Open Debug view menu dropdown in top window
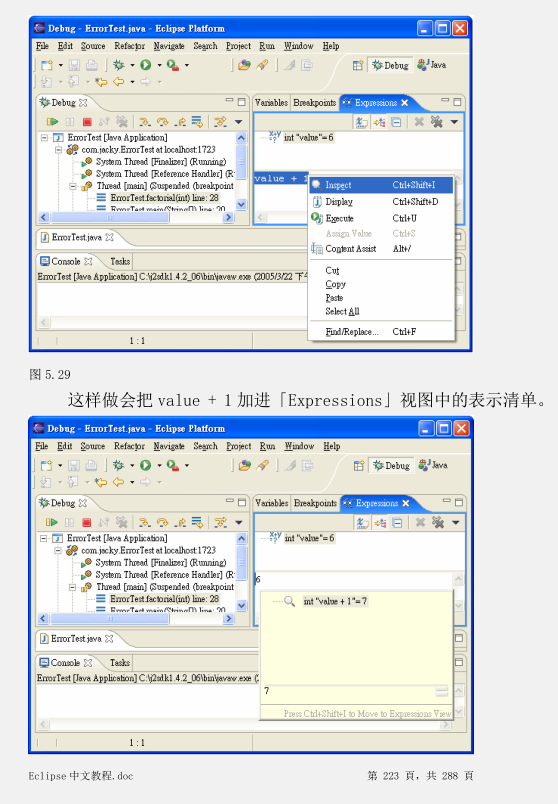 coord(238,122)
